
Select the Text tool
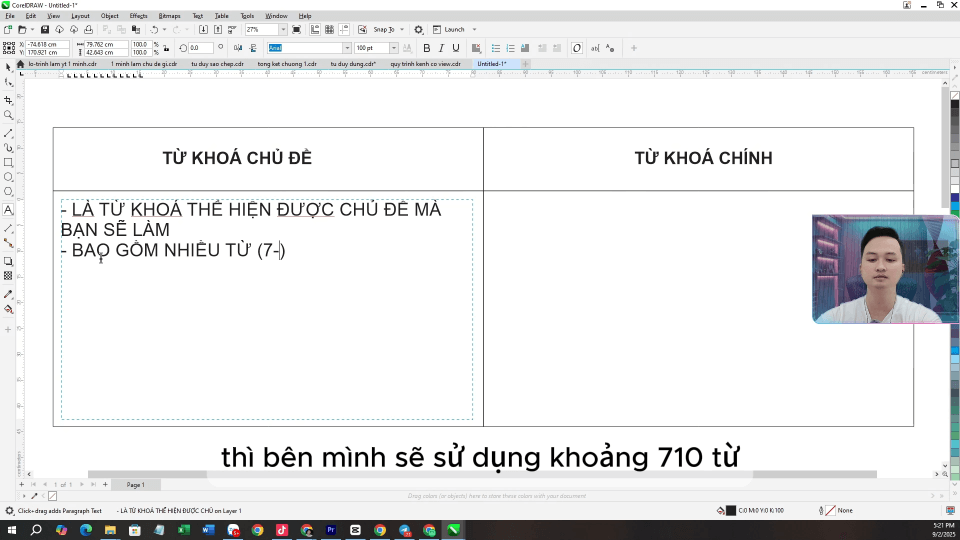(8, 210)
